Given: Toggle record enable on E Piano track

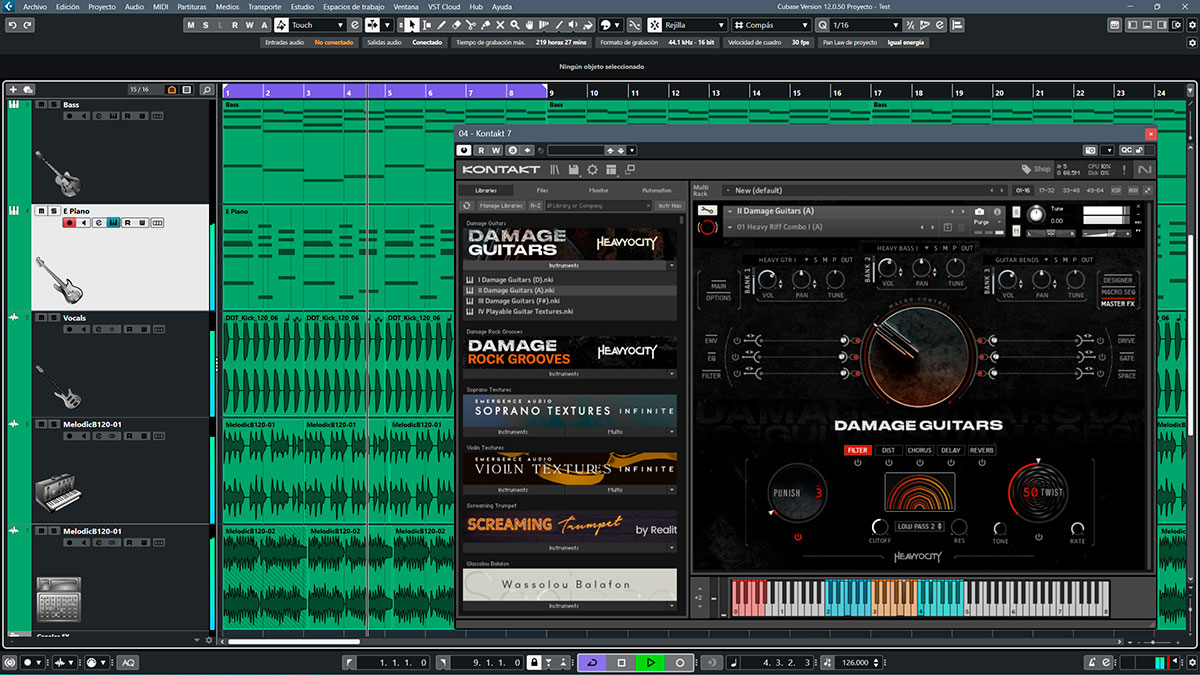Looking at the screenshot, I should pos(69,222).
